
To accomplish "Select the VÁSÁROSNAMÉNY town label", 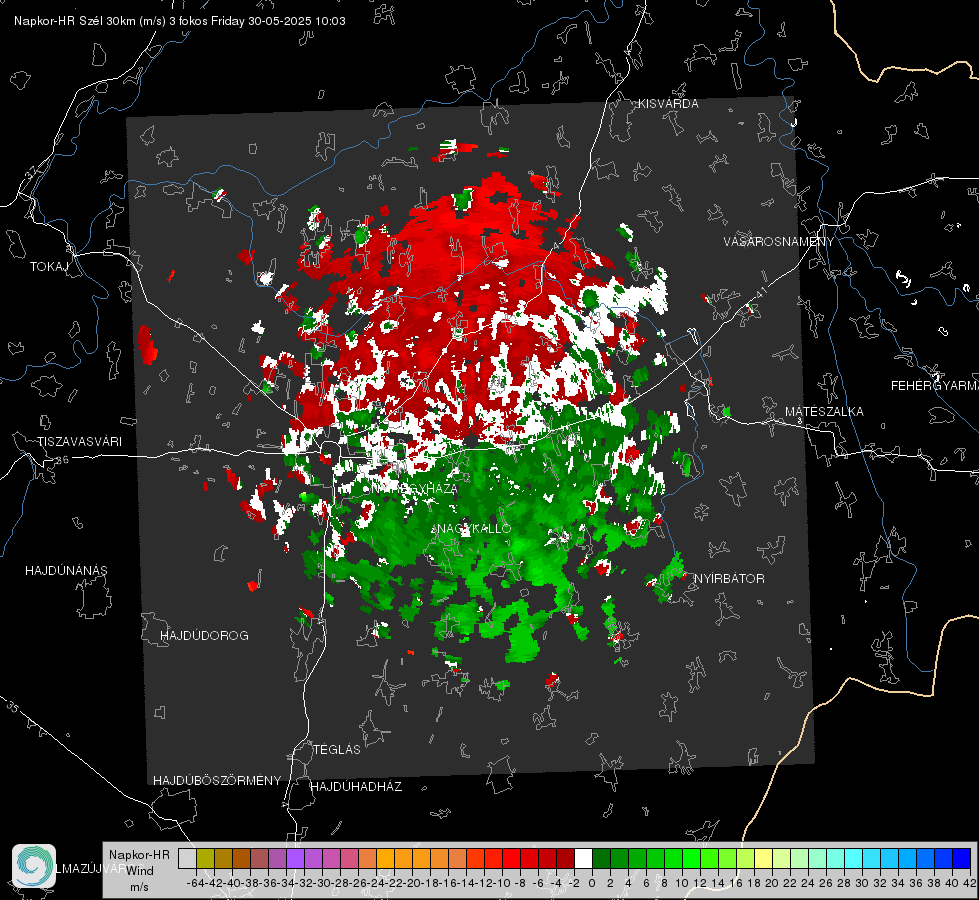I will point(779,242).
